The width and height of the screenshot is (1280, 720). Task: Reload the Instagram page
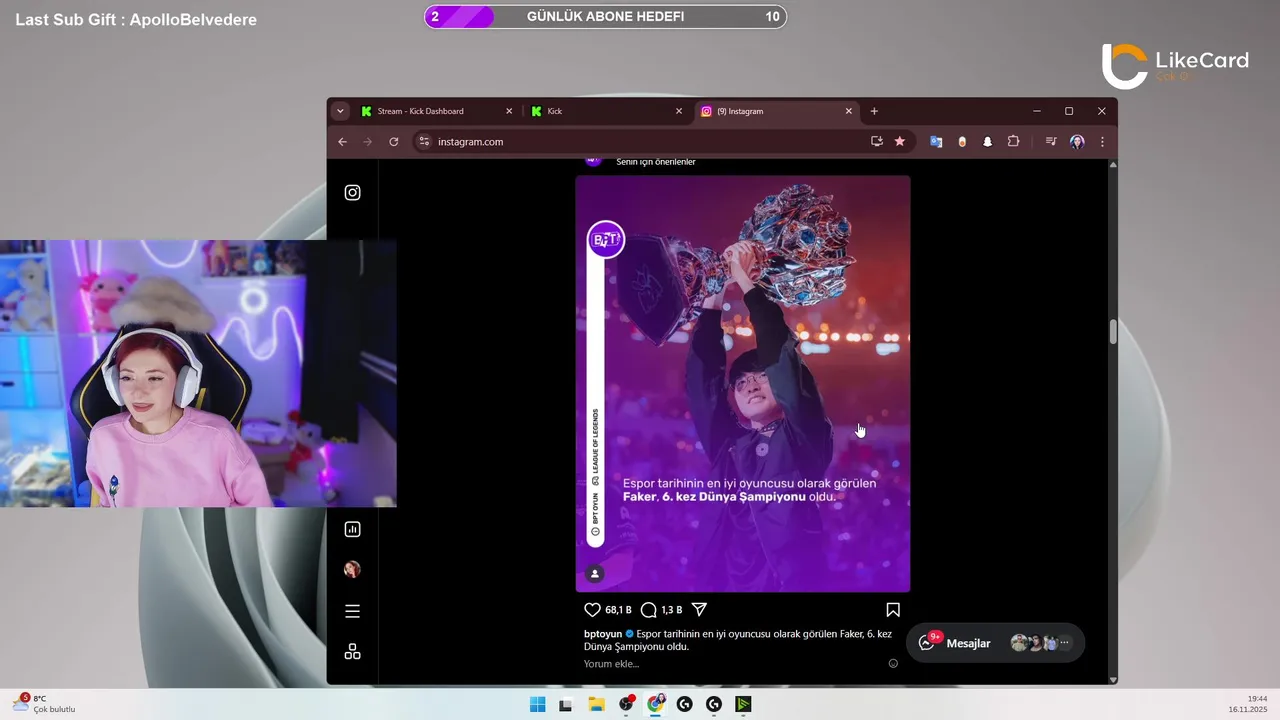394,142
